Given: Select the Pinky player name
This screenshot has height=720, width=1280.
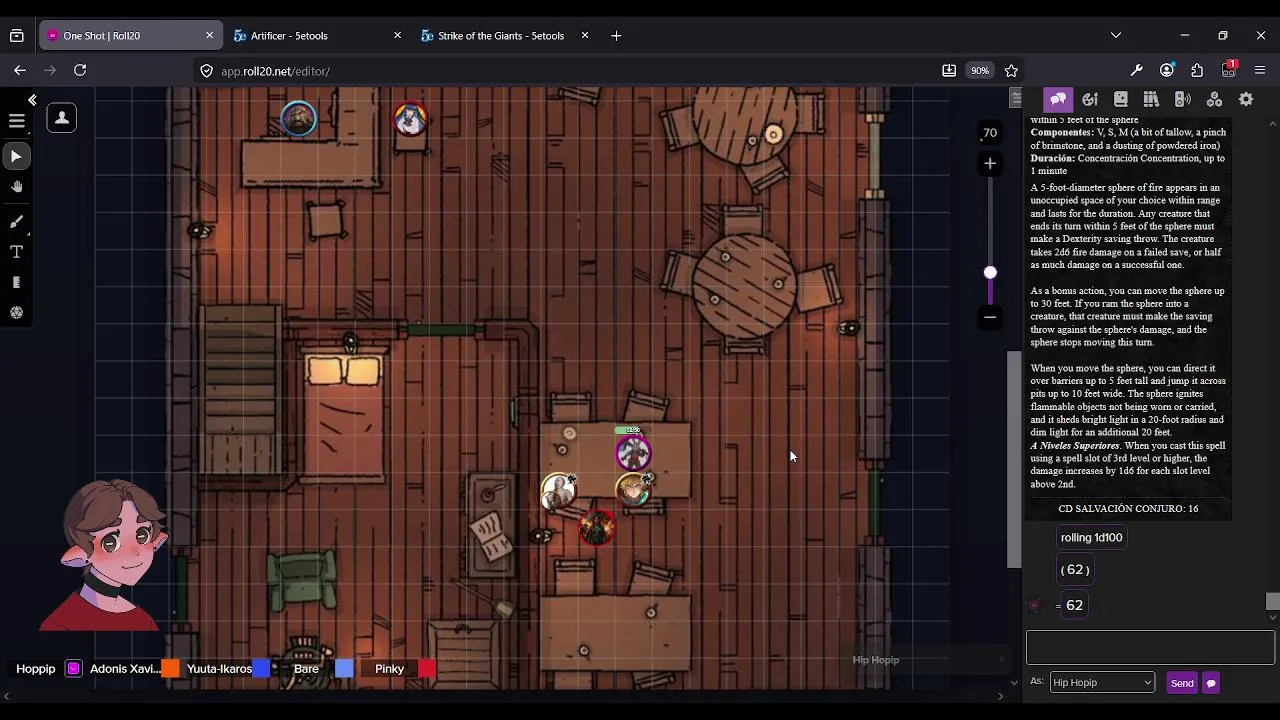Looking at the screenshot, I should click(x=390, y=669).
